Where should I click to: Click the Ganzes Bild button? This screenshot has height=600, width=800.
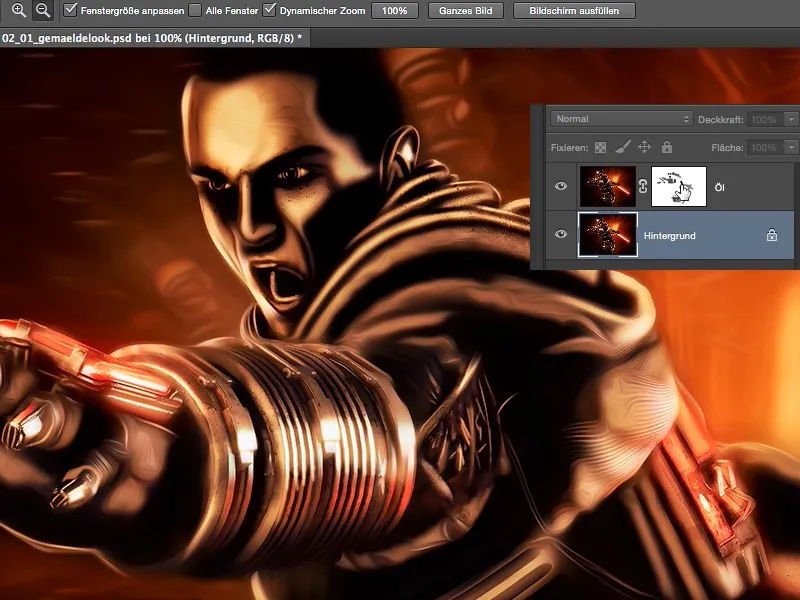pyautogui.click(x=466, y=11)
